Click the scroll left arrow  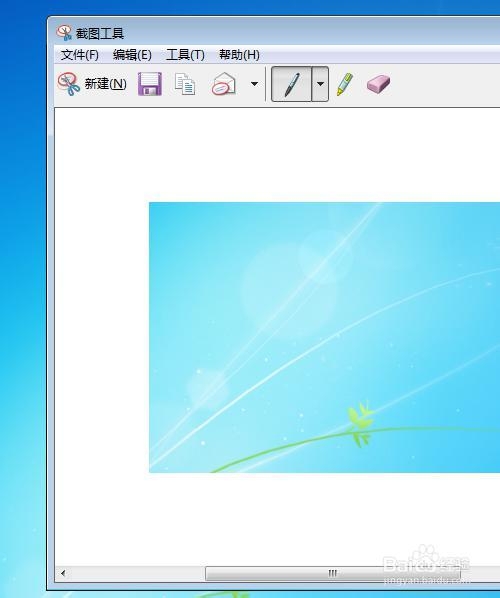(x=63, y=573)
